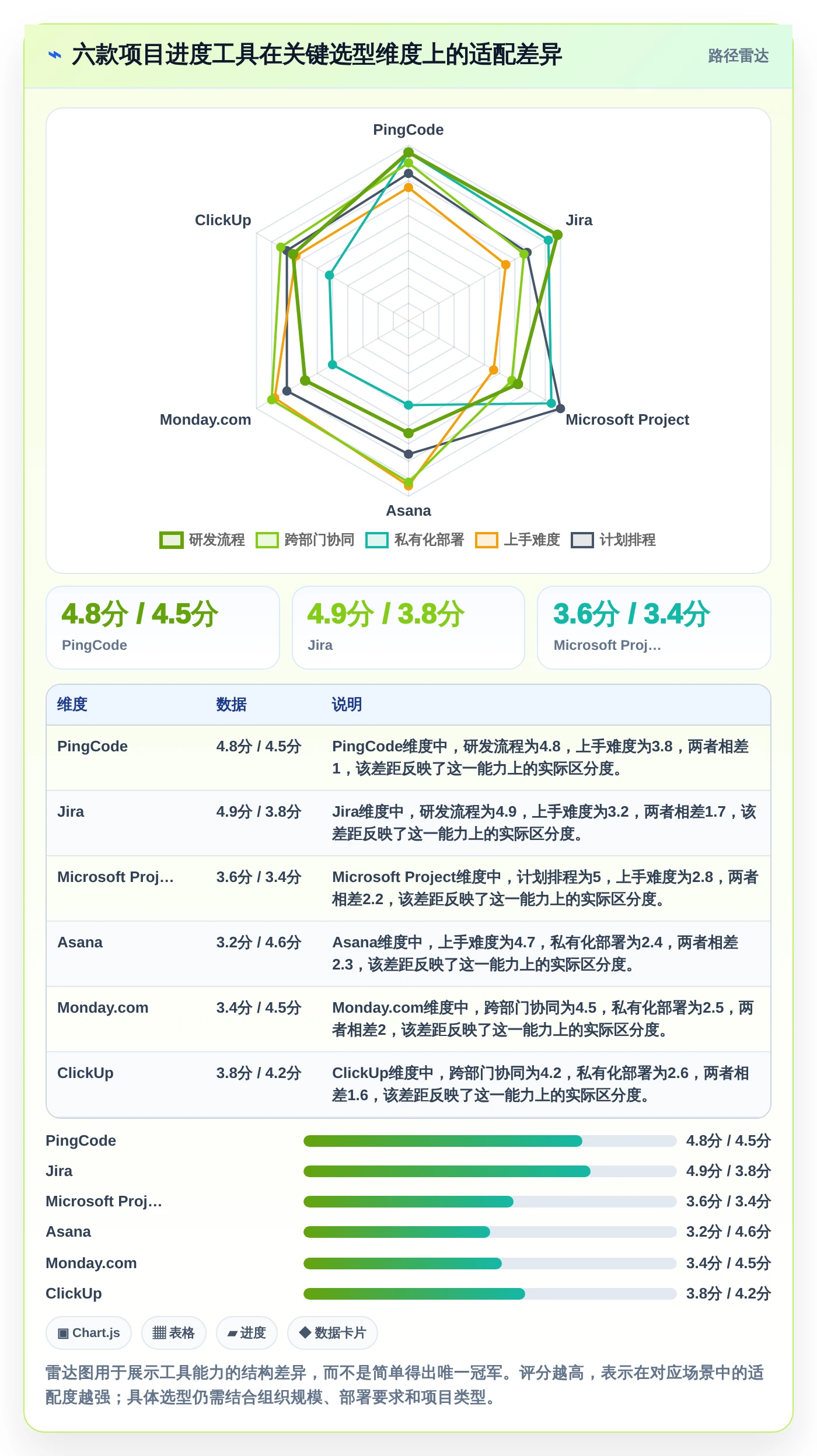Click the 3.8分 / 4.2分 table value
The image size is (817, 1456).
click(x=259, y=1073)
